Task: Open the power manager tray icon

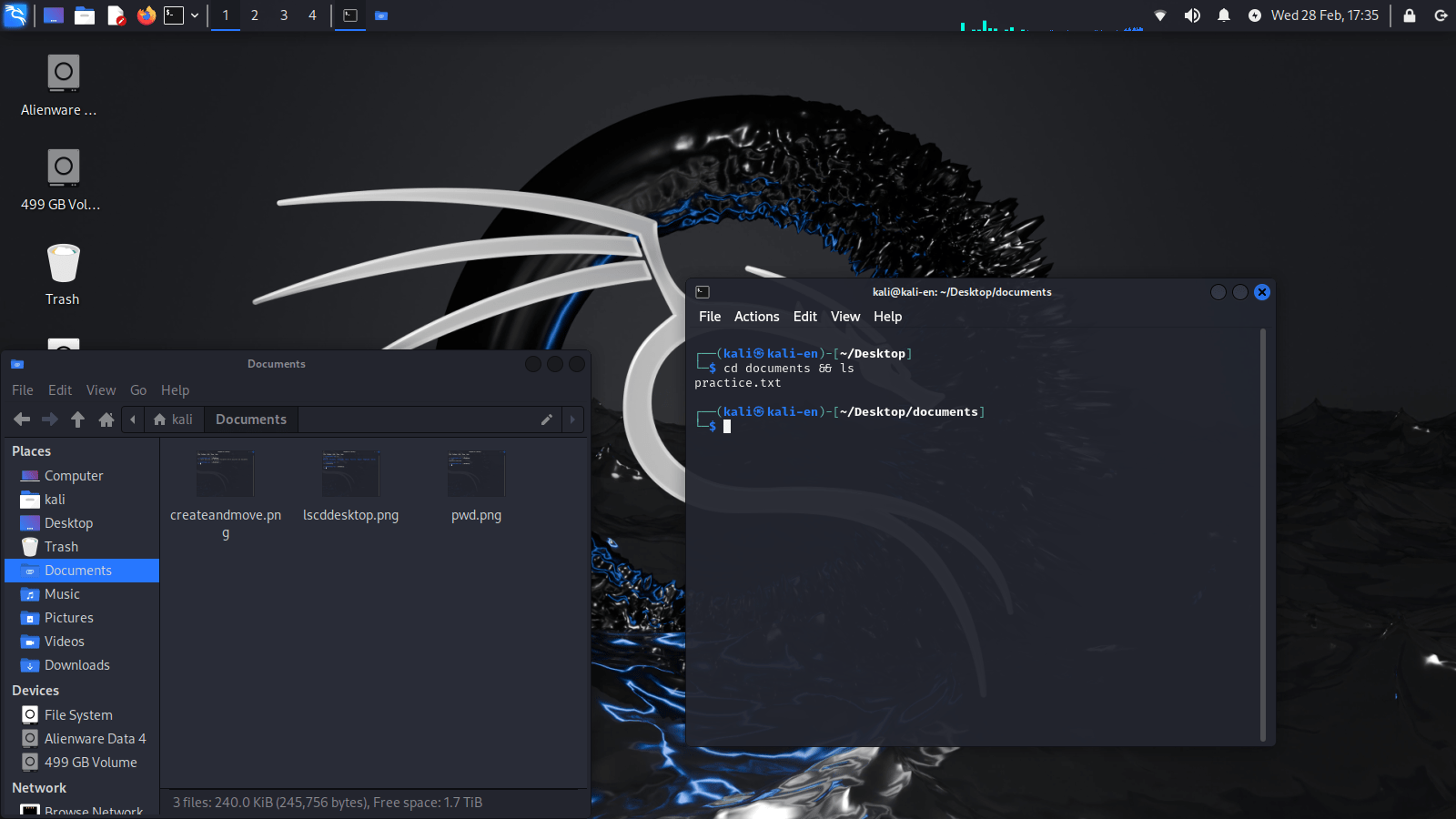Action: tap(1255, 15)
